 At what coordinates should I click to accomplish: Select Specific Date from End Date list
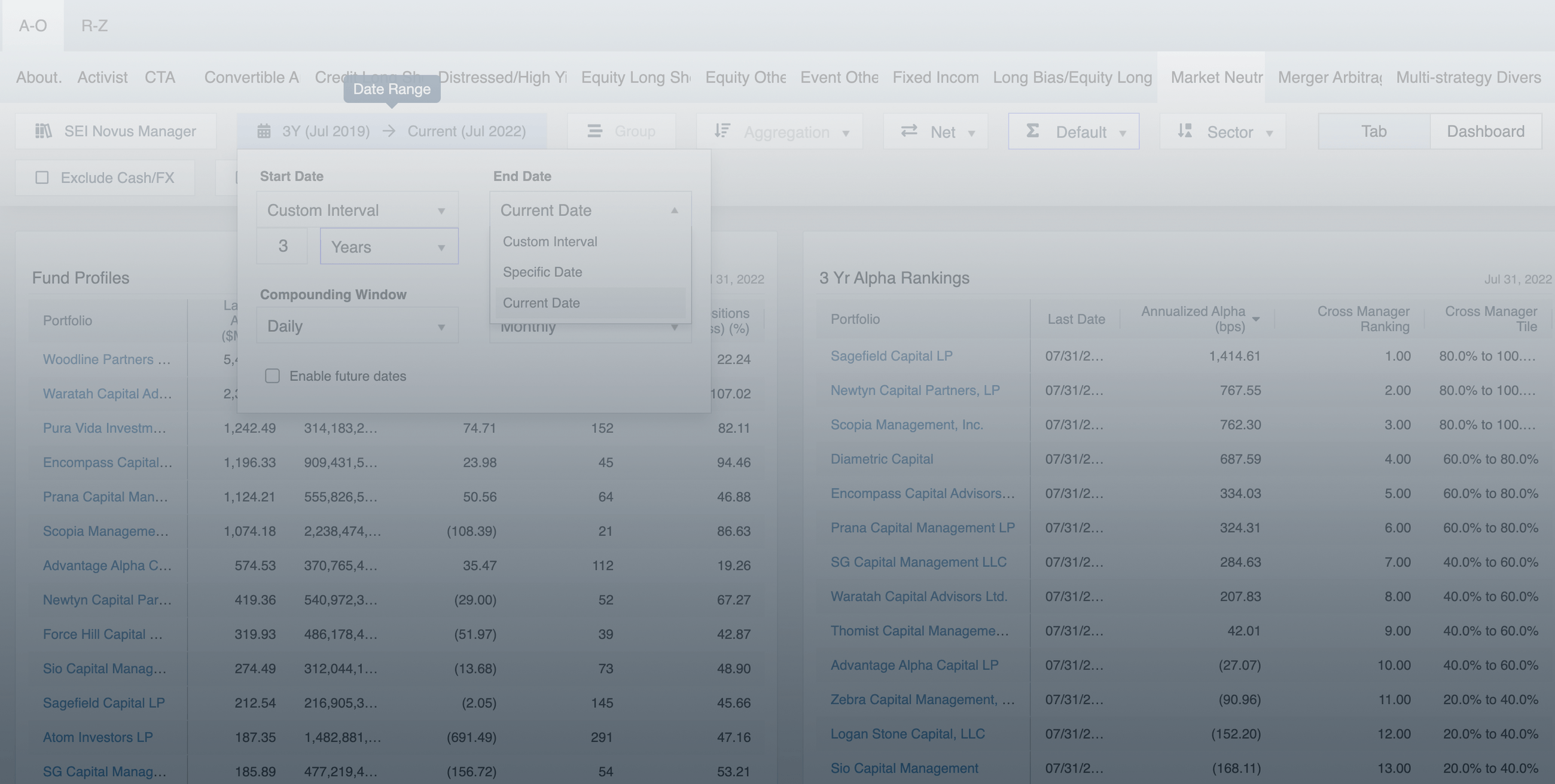point(542,272)
